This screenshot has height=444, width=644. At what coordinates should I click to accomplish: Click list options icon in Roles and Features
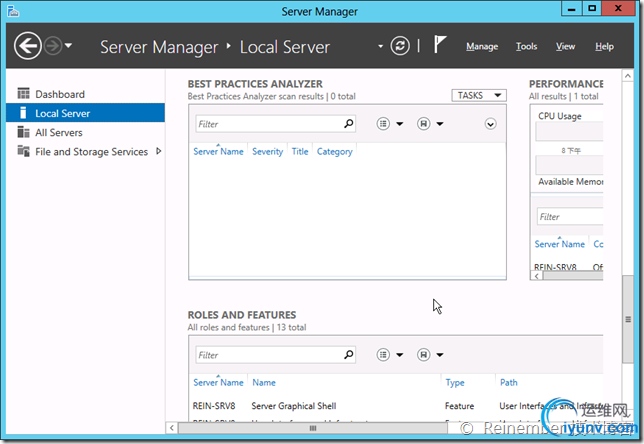(x=383, y=354)
